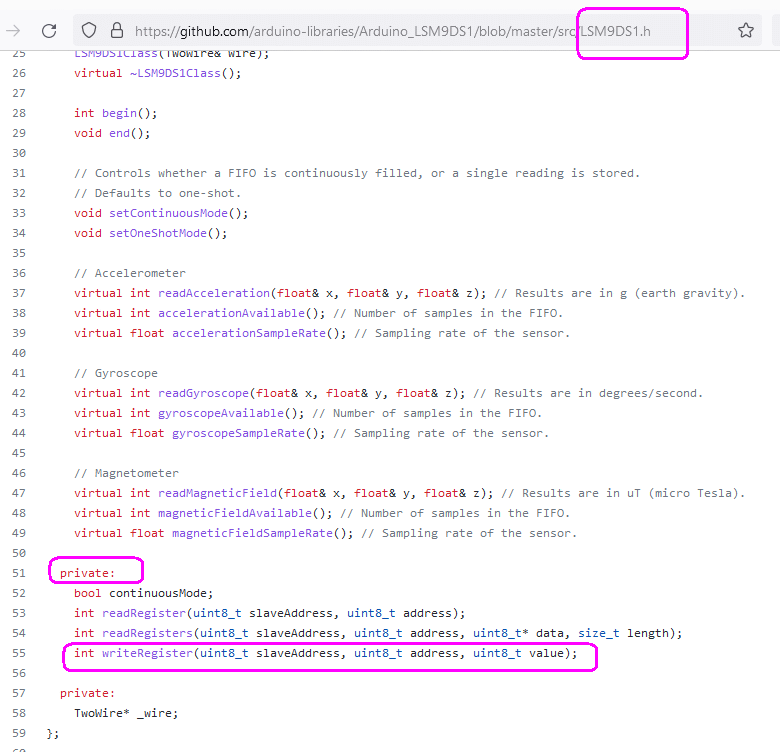780x752 pixels.
Task: Bookmark this page with the star icon
Action: coord(746,31)
